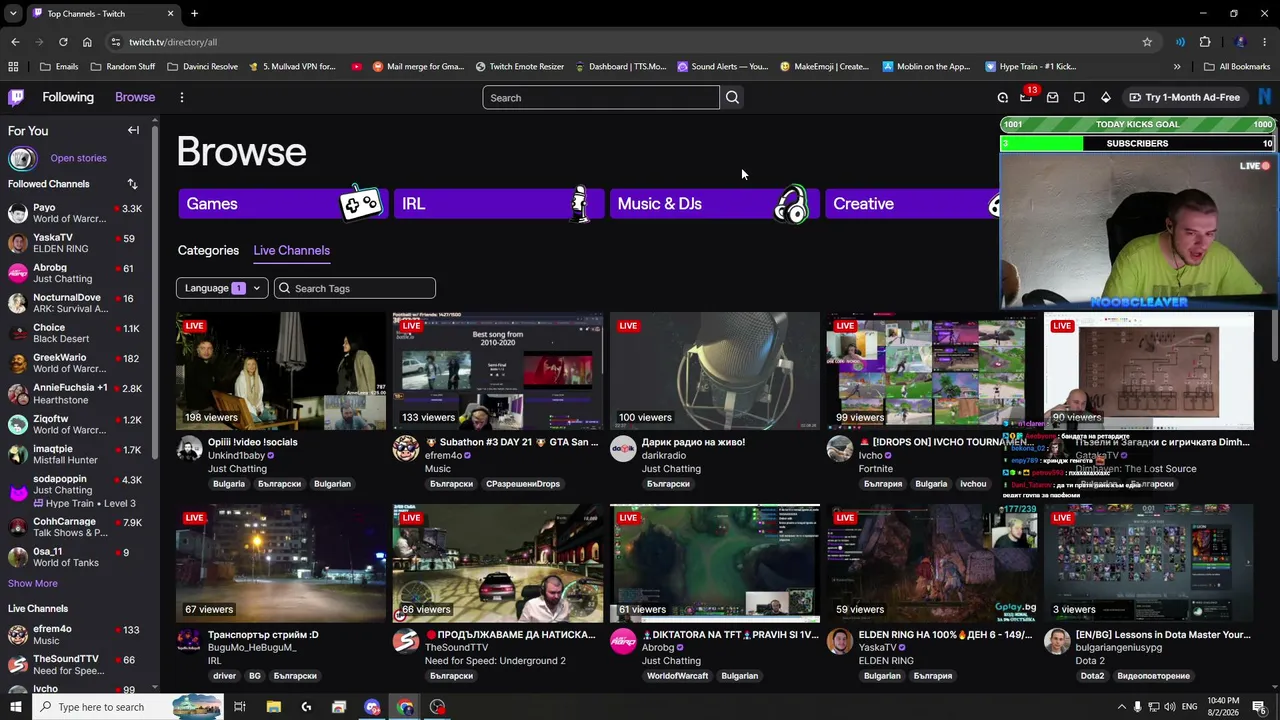Select AnnieFuchsia in Followed Channels
This screenshot has height=720, width=1280.
76,394
